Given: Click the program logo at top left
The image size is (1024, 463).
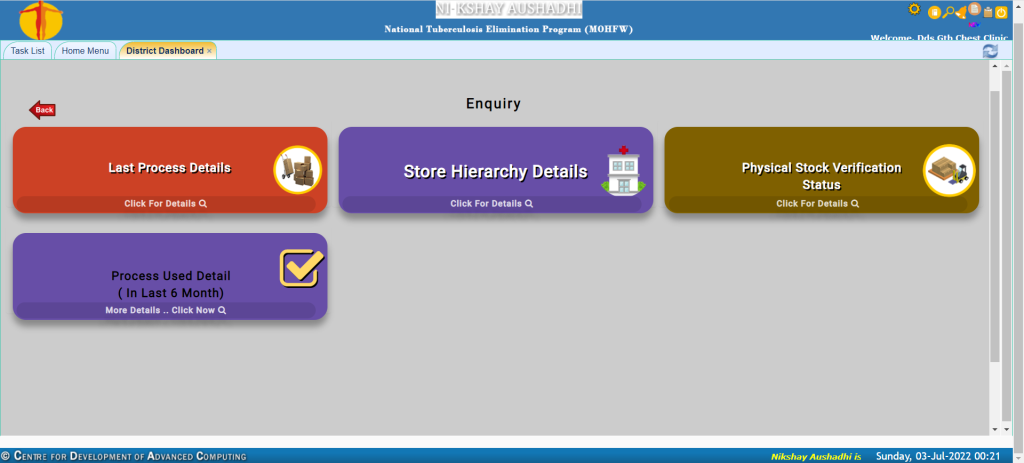Looking at the screenshot, I should point(40,20).
